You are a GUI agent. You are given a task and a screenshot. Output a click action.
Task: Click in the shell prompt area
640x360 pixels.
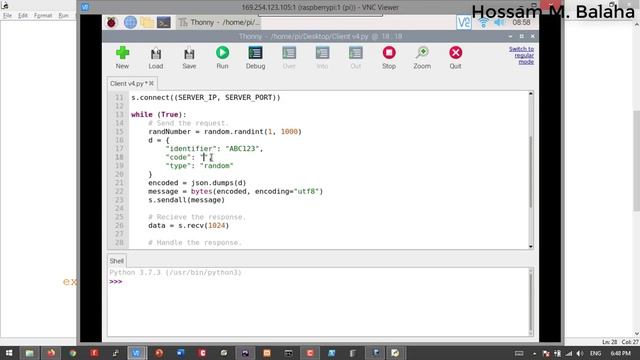point(318,302)
